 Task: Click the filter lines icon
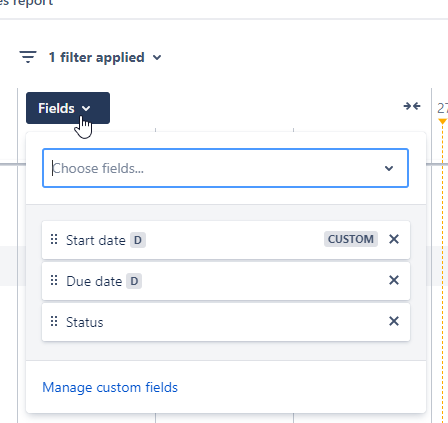[x=28, y=57]
